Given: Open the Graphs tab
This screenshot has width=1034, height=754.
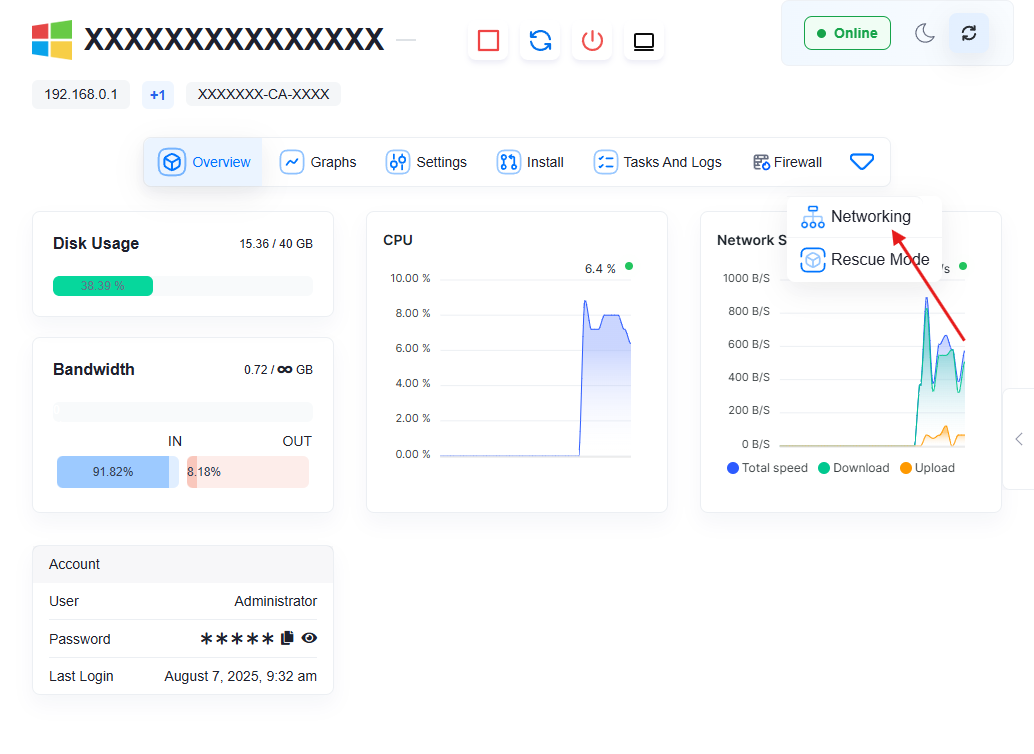Looking at the screenshot, I should pyautogui.click(x=319, y=162).
